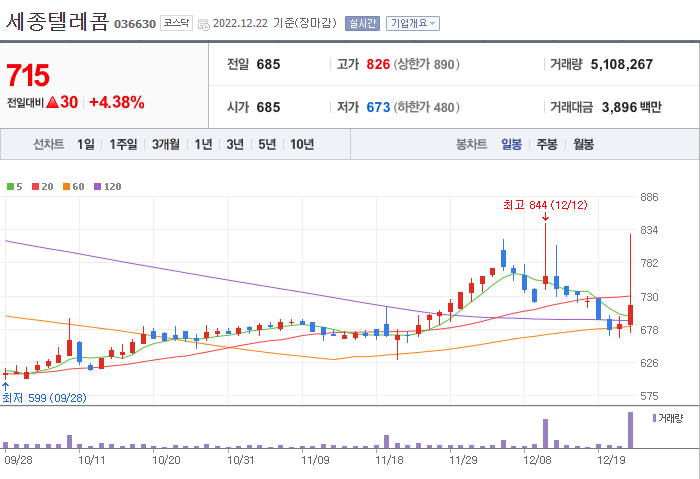Viewport: 700px width, 479px height.
Task: Click the 실시간 real-time button
Action: (362, 24)
